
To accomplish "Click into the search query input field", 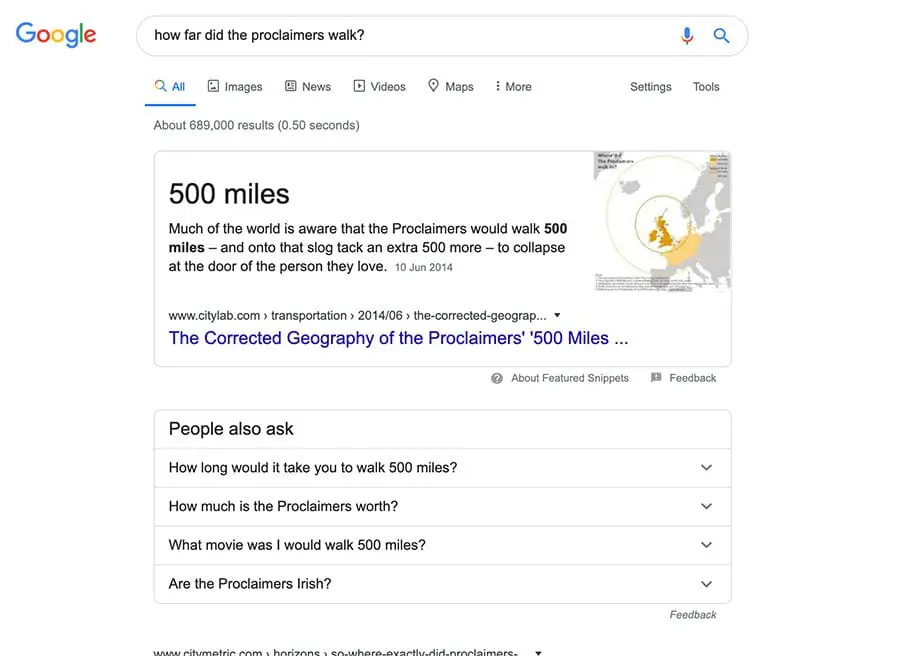I will pos(400,36).
